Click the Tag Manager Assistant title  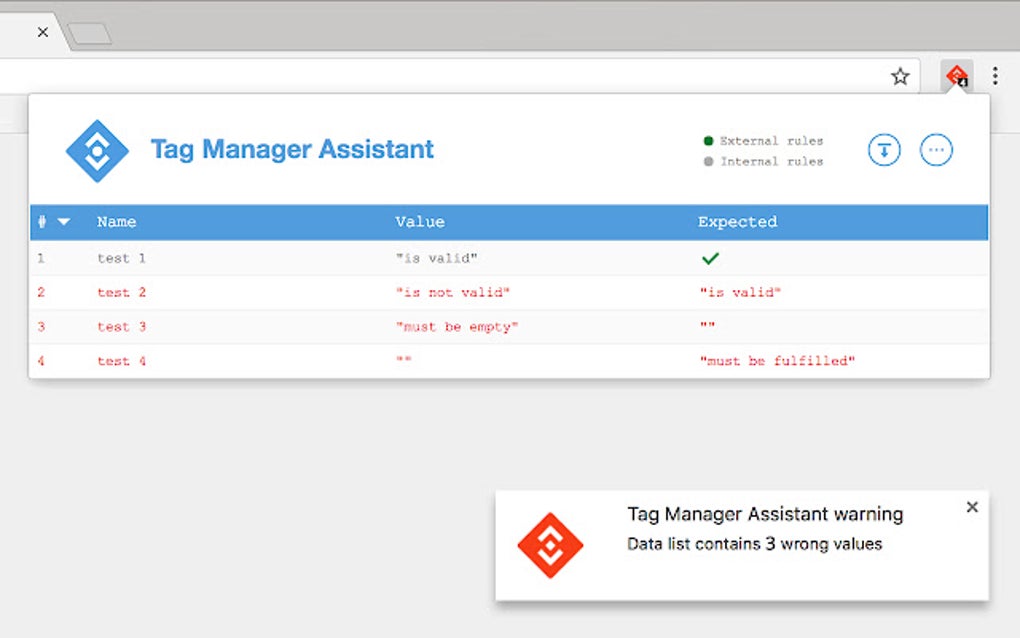292,150
